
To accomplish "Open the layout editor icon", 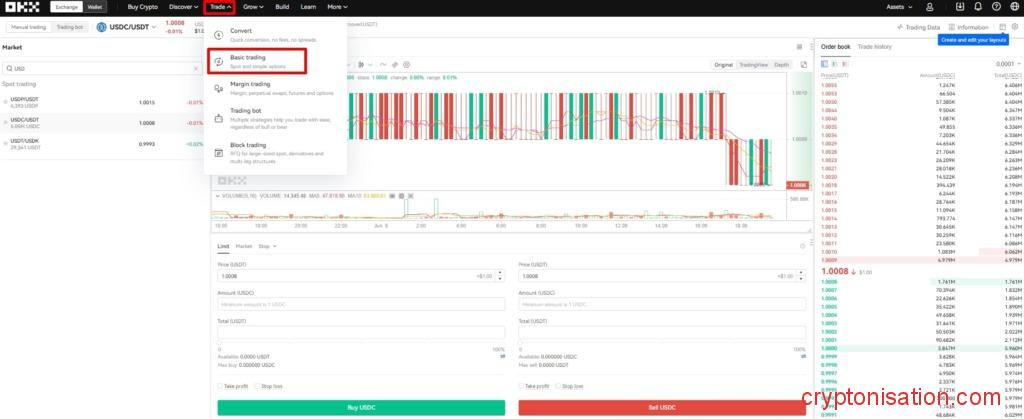I will (x=1003, y=27).
